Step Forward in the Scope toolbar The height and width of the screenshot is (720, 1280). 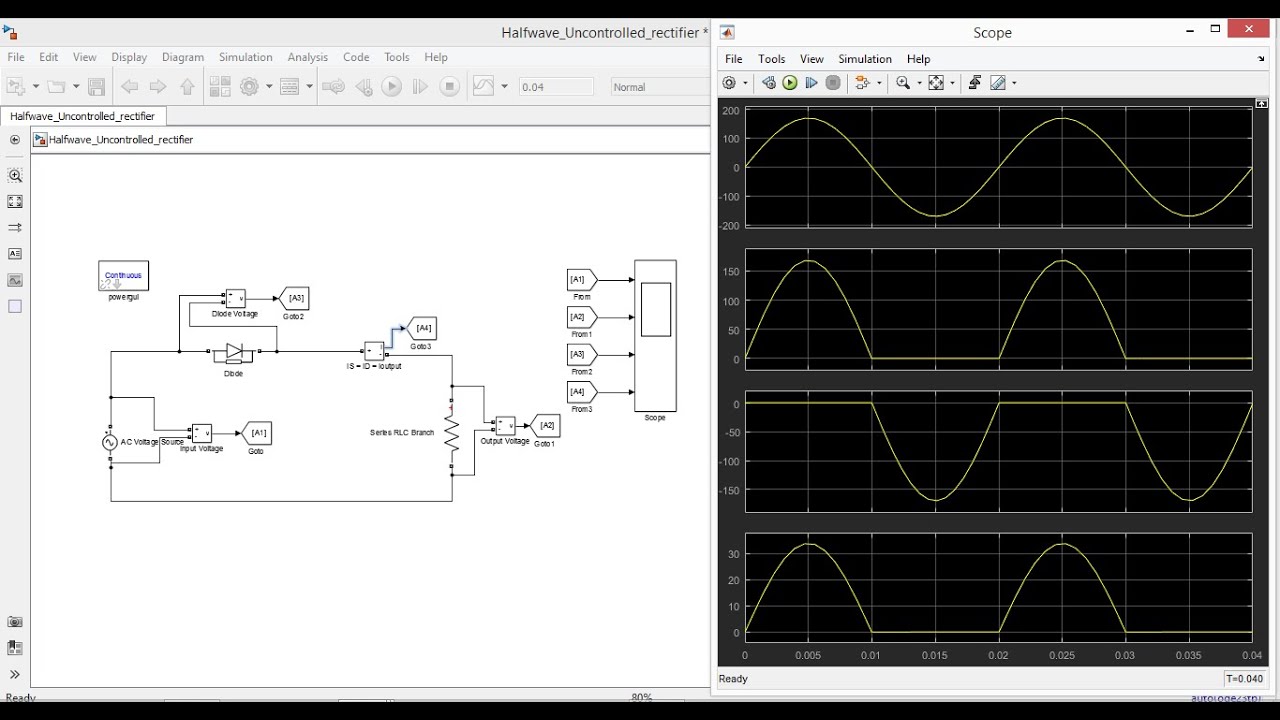coord(811,83)
